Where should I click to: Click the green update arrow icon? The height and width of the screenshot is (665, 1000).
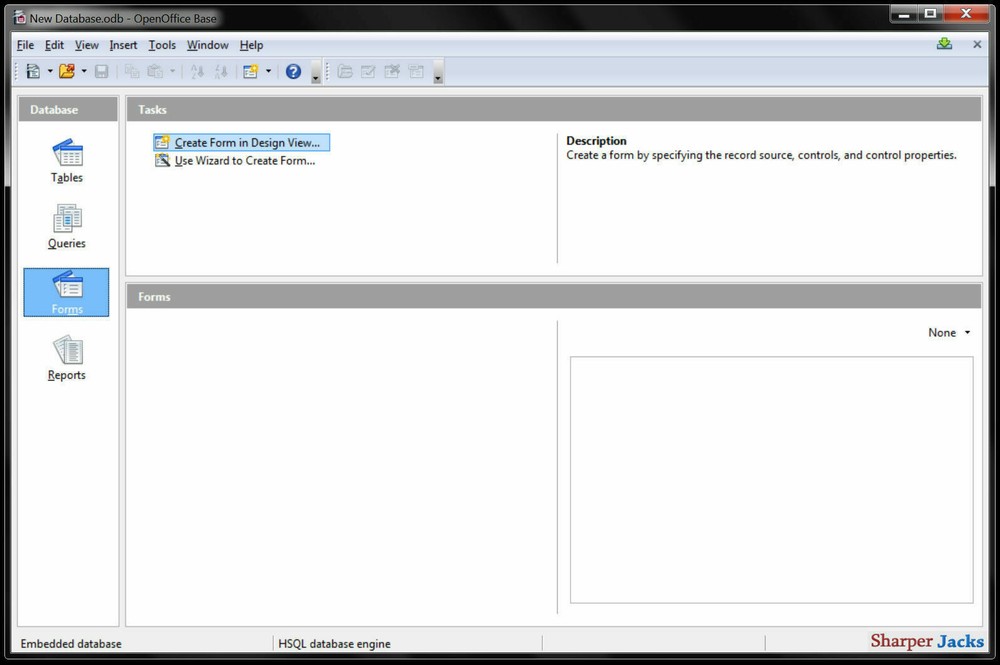point(943,44)
